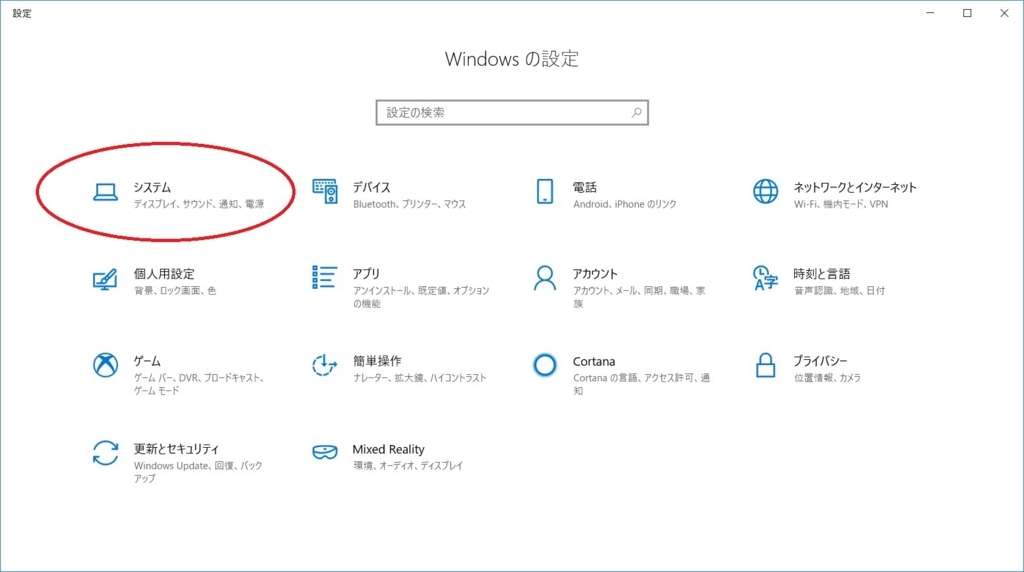
Task: Click the 位置情報、カメラ description
Action: tap(827, 378)
